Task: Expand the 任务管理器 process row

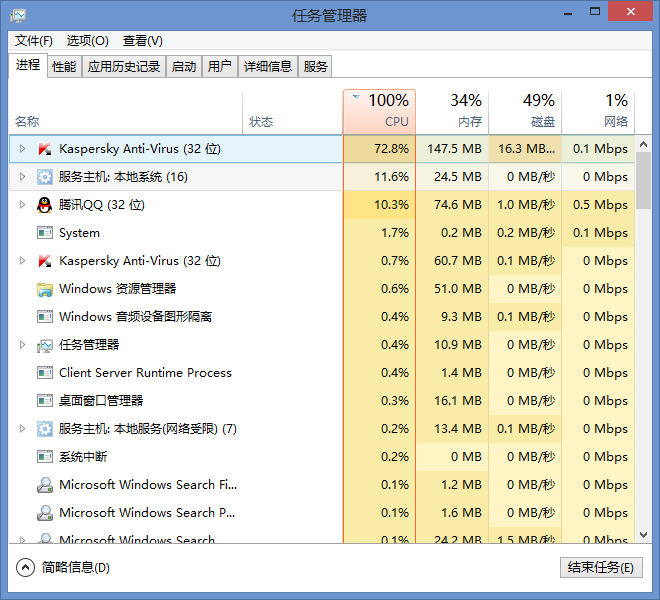Action: (x=23, y=345)
